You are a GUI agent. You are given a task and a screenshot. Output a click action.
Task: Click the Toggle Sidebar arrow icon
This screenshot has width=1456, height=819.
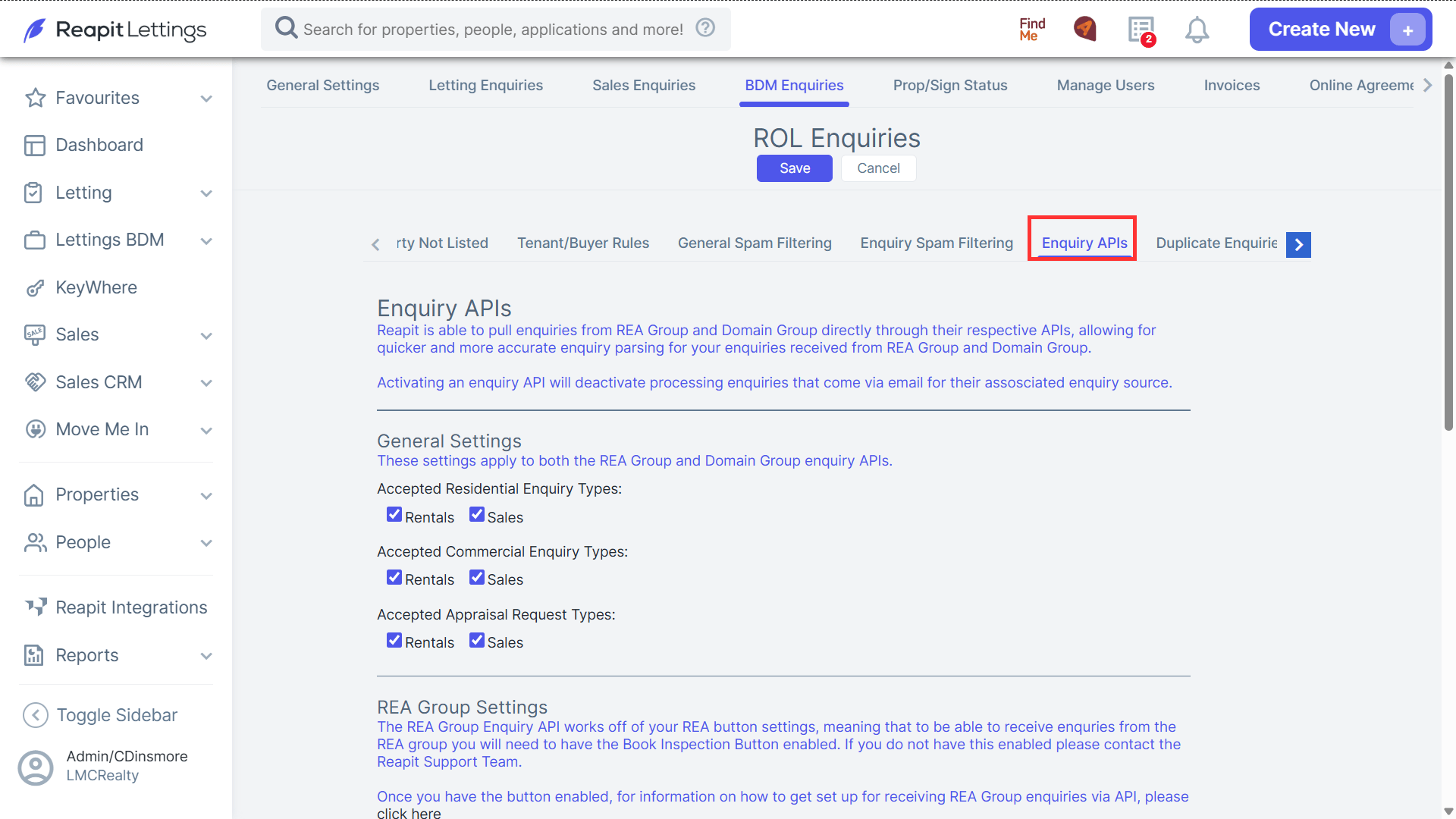[x=36, y=715]
